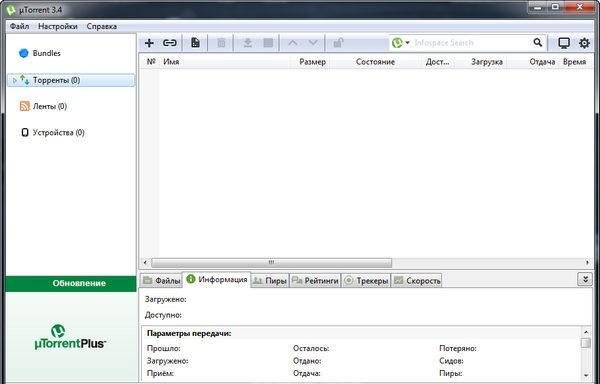Move torrent down in queue arrow
The image size is (600, 384).
(x=313, y=43)
